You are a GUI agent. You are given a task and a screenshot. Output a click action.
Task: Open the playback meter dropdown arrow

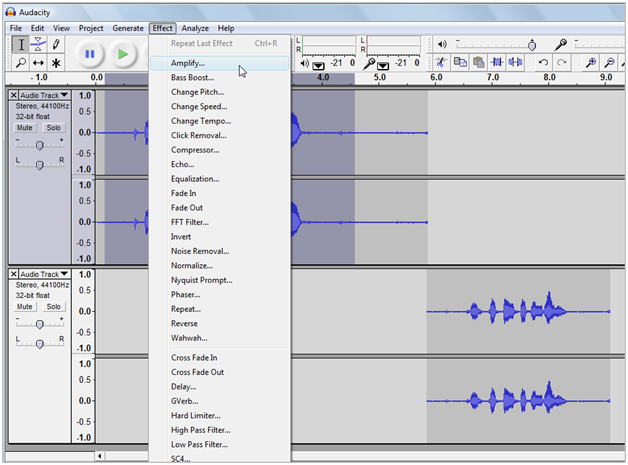[x=318, y=65]
